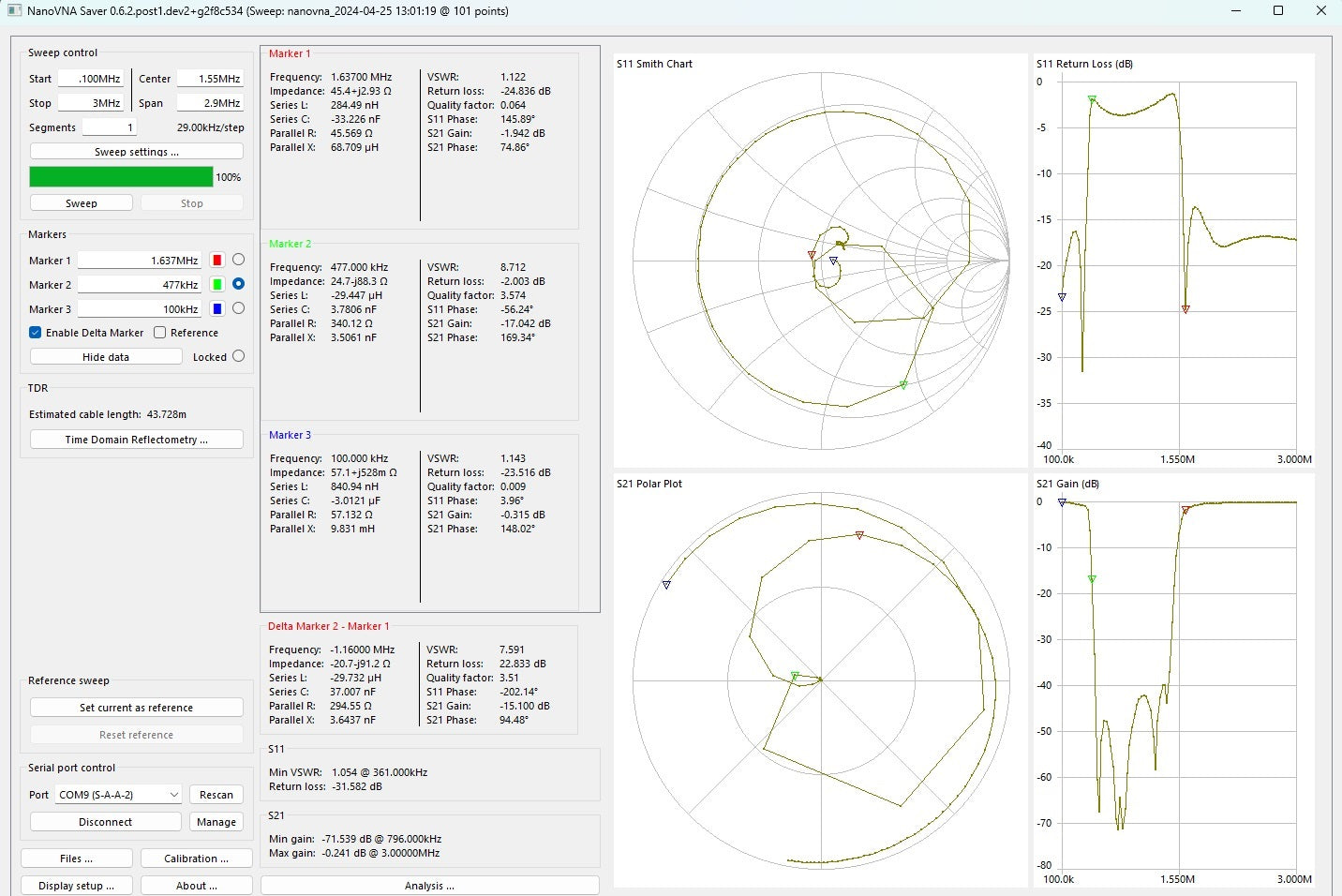Open Sweep settings dialog

[x=136, y=152]
